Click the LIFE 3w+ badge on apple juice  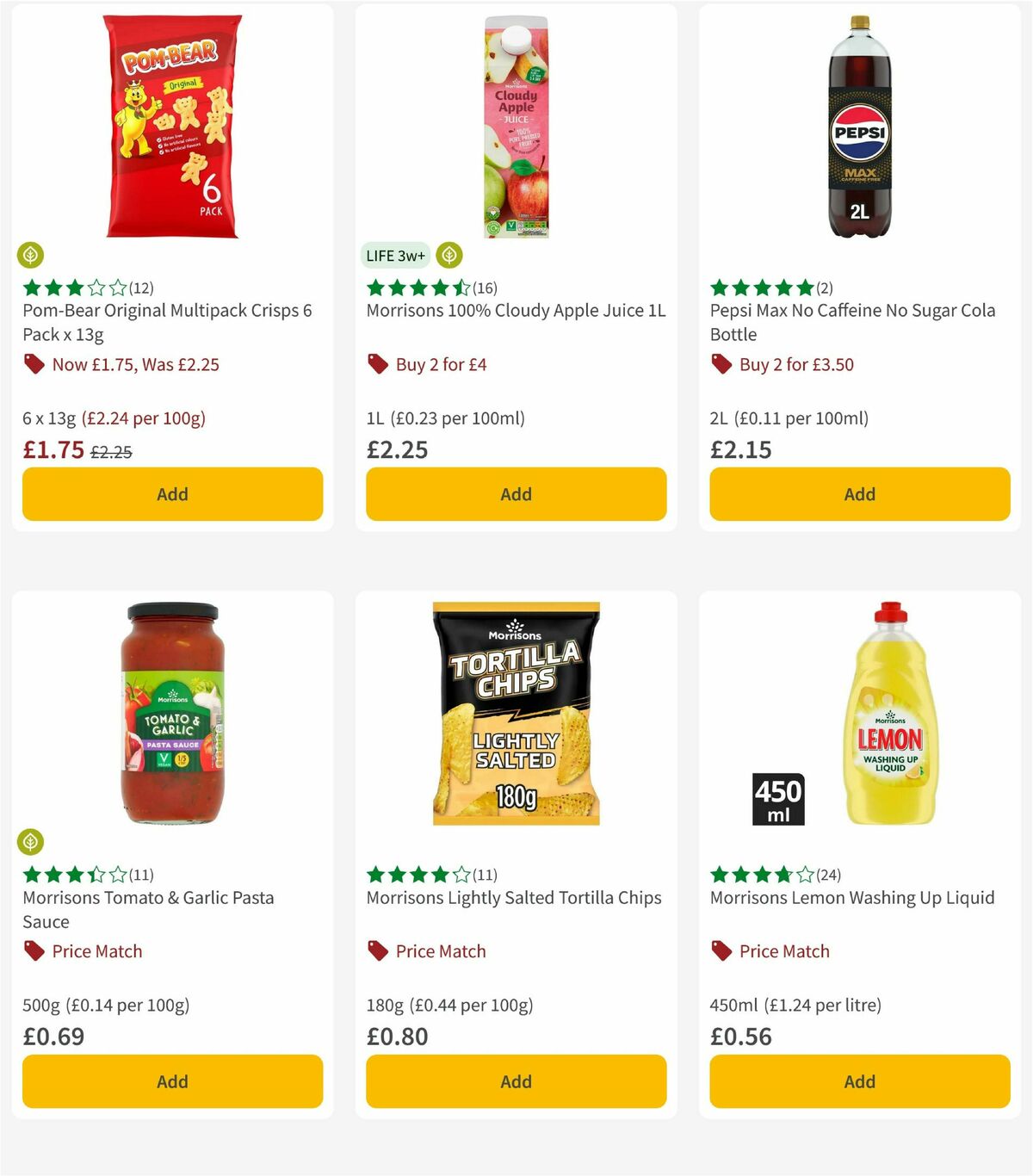tap(395, 255)
